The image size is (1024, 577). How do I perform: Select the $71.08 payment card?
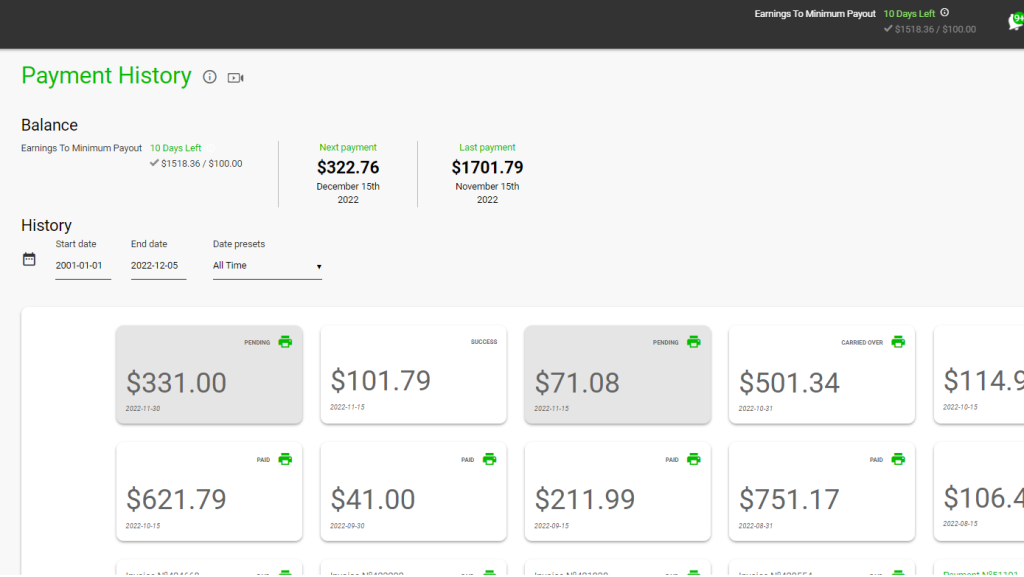click(x=618, y=375)
